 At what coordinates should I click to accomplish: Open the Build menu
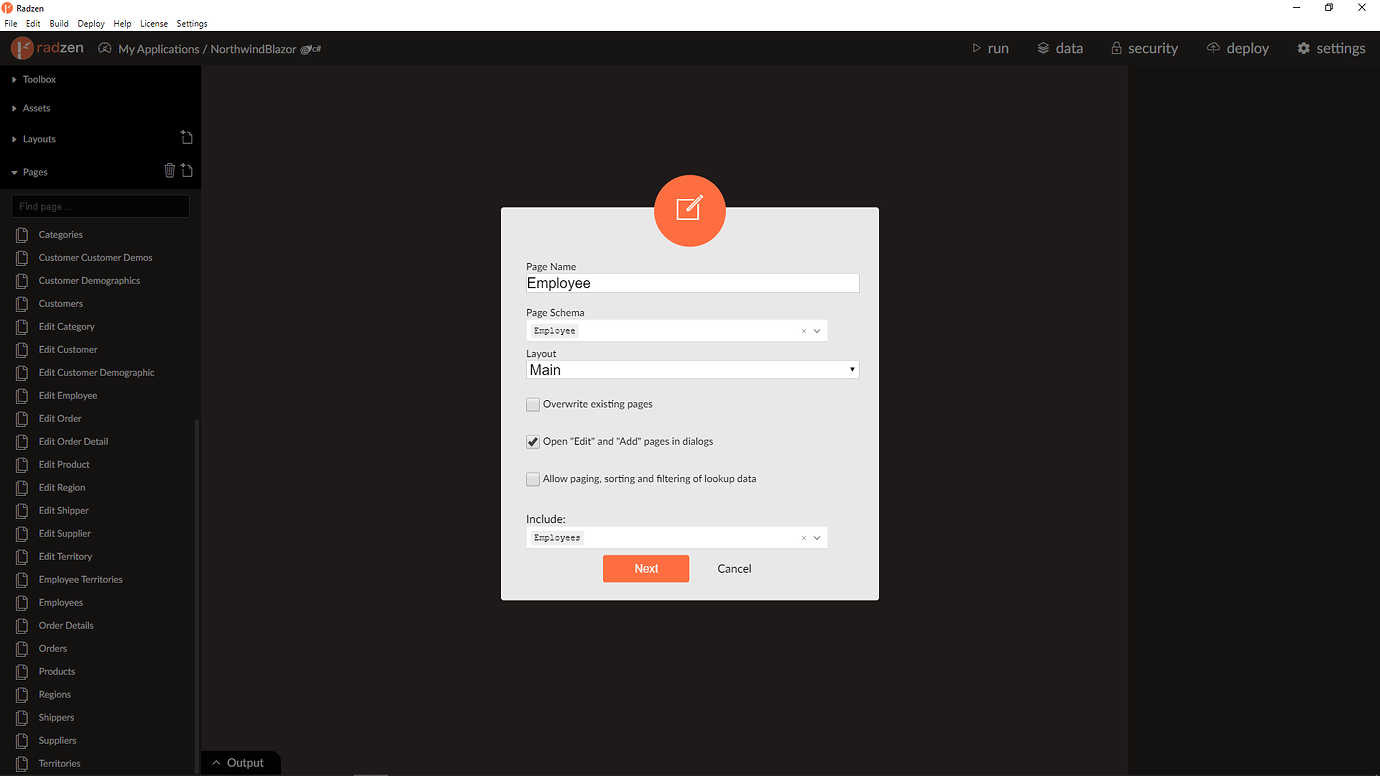(x=59, y=23)
